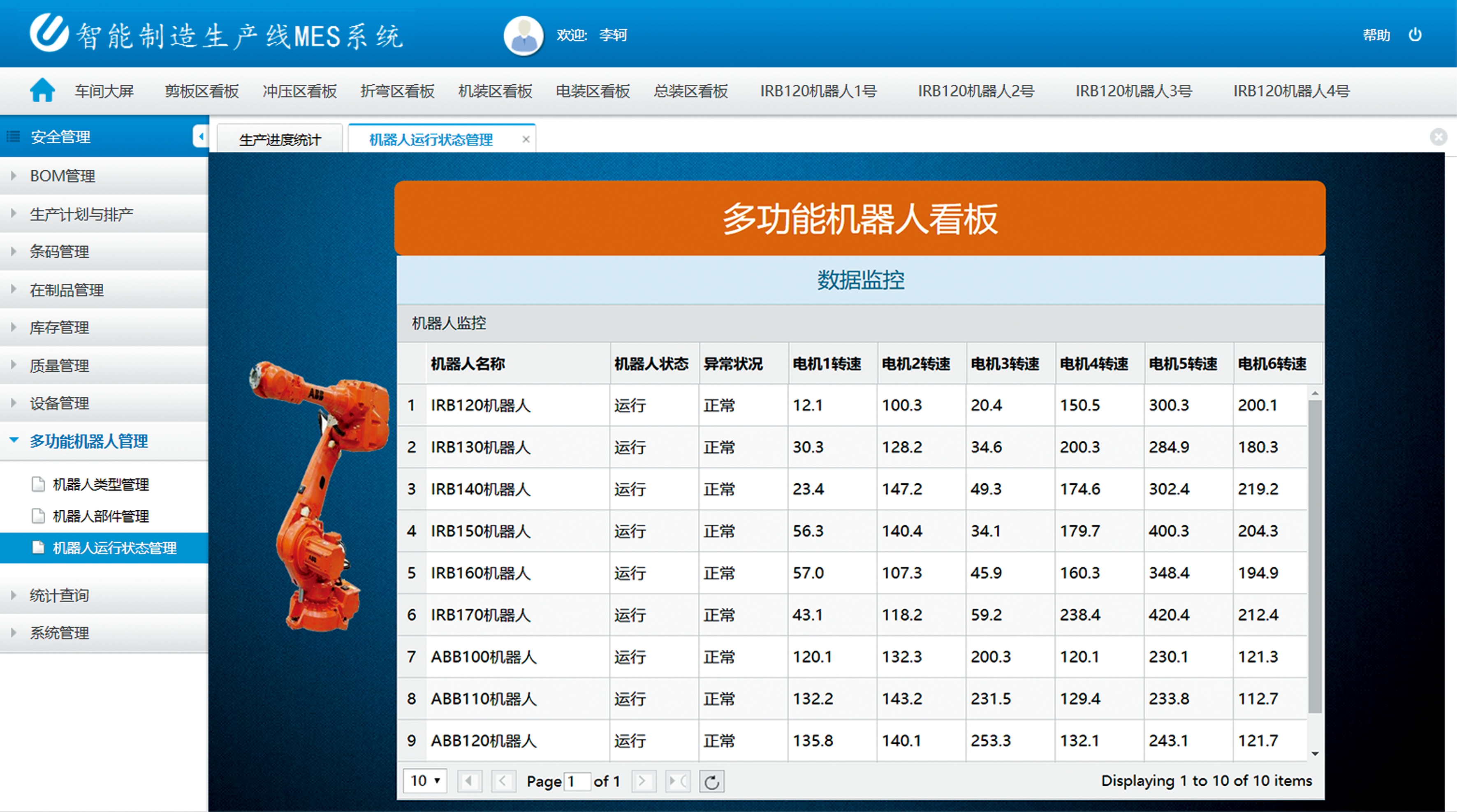The height and width of the screenshot is (812, 1457).
Task: Sort by 异常状况 column header
Action: point(744,363)
